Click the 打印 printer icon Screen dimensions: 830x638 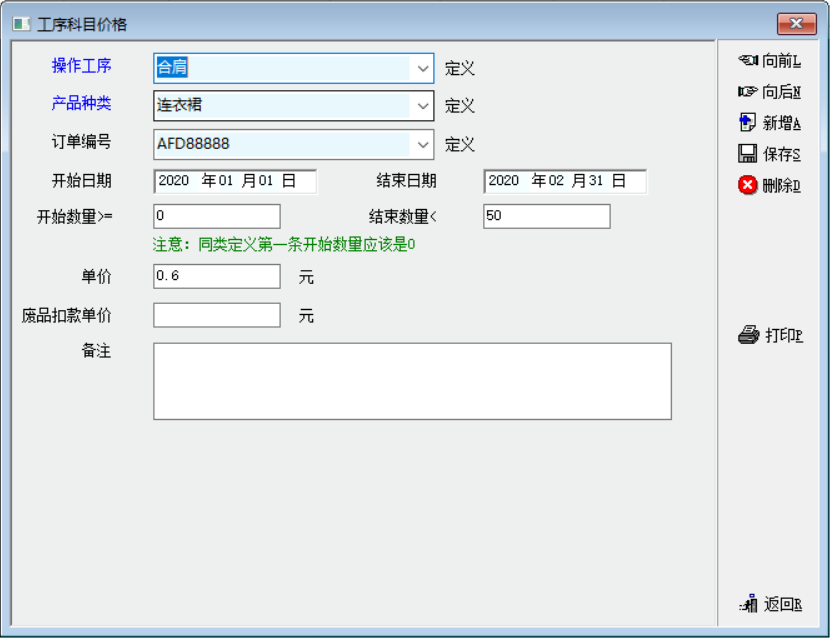coord(749,335)
